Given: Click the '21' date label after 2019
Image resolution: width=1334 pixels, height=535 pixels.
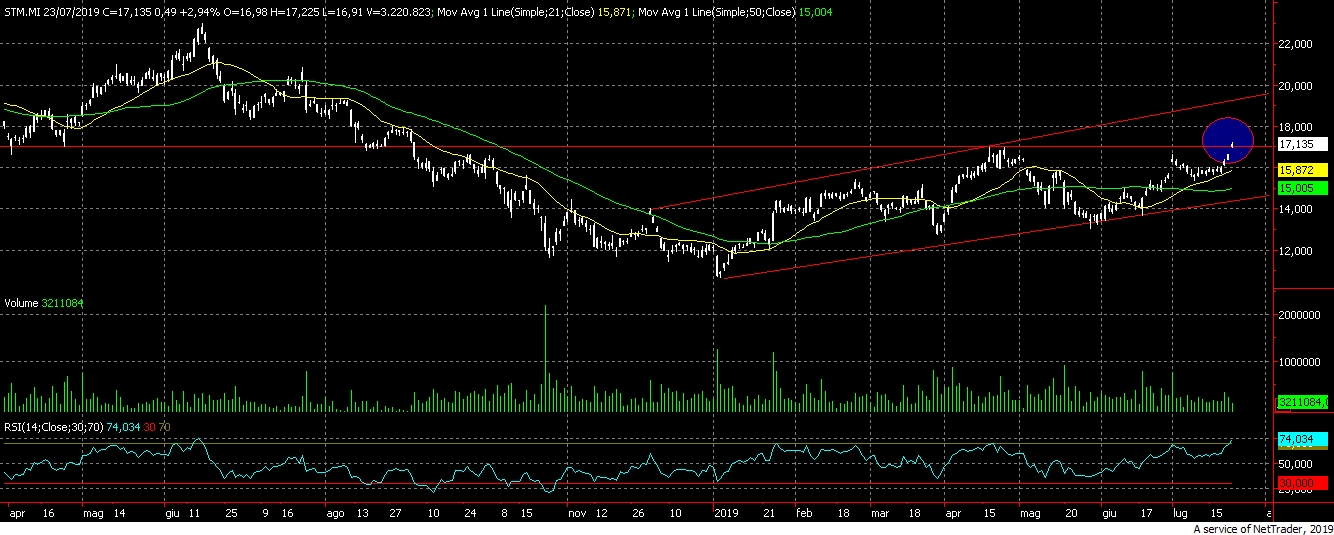Looking at the screenshot, I should [767, 512].
